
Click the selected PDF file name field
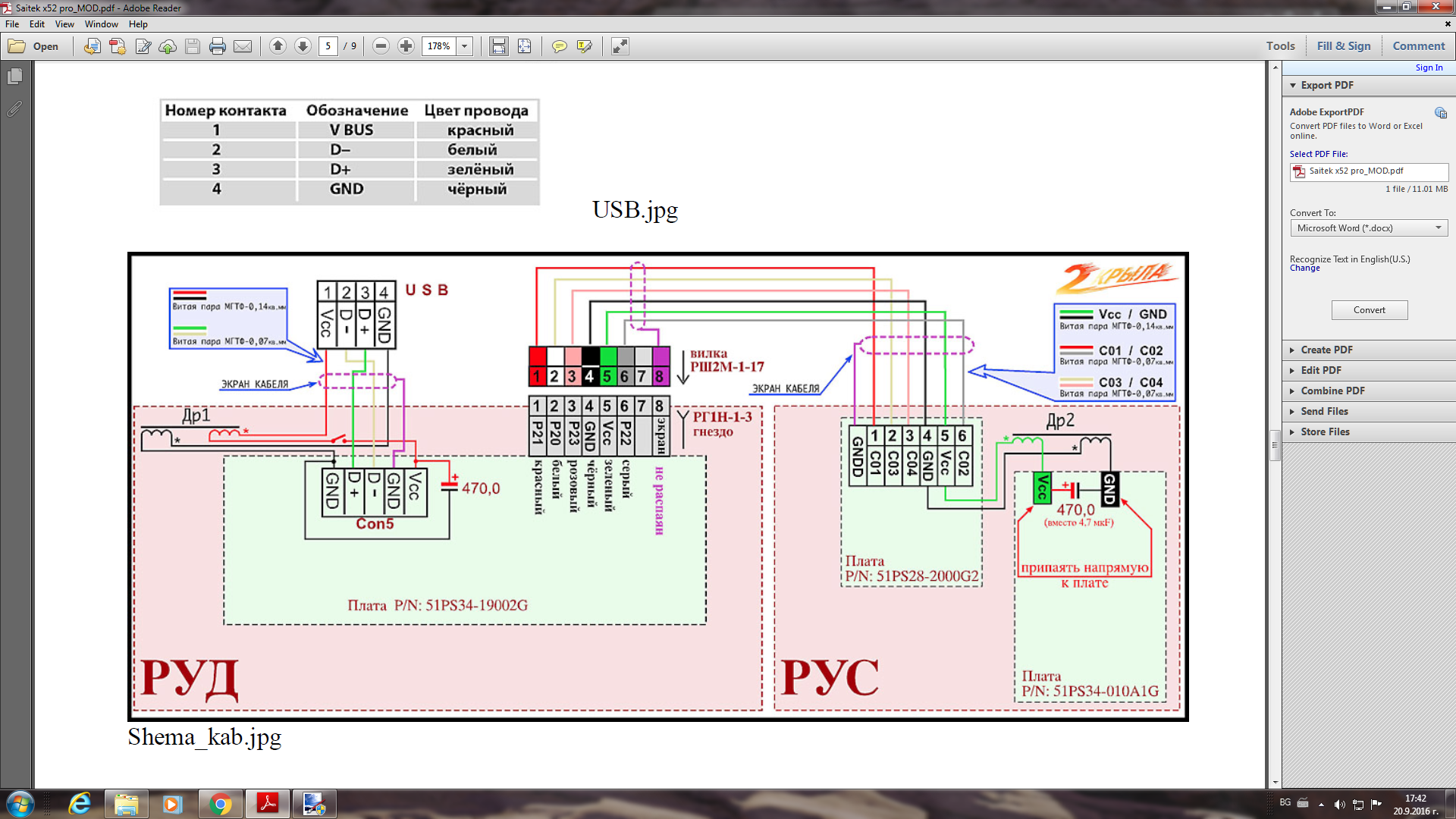click(x=1370, y=172)
